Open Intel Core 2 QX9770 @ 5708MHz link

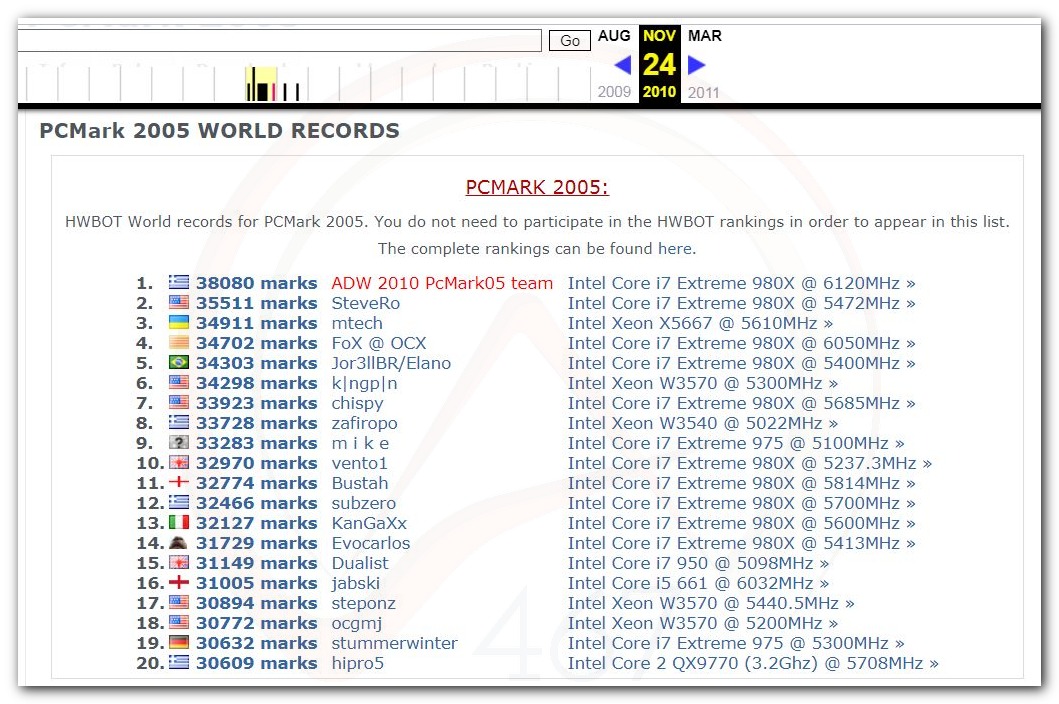pos(753,663)
